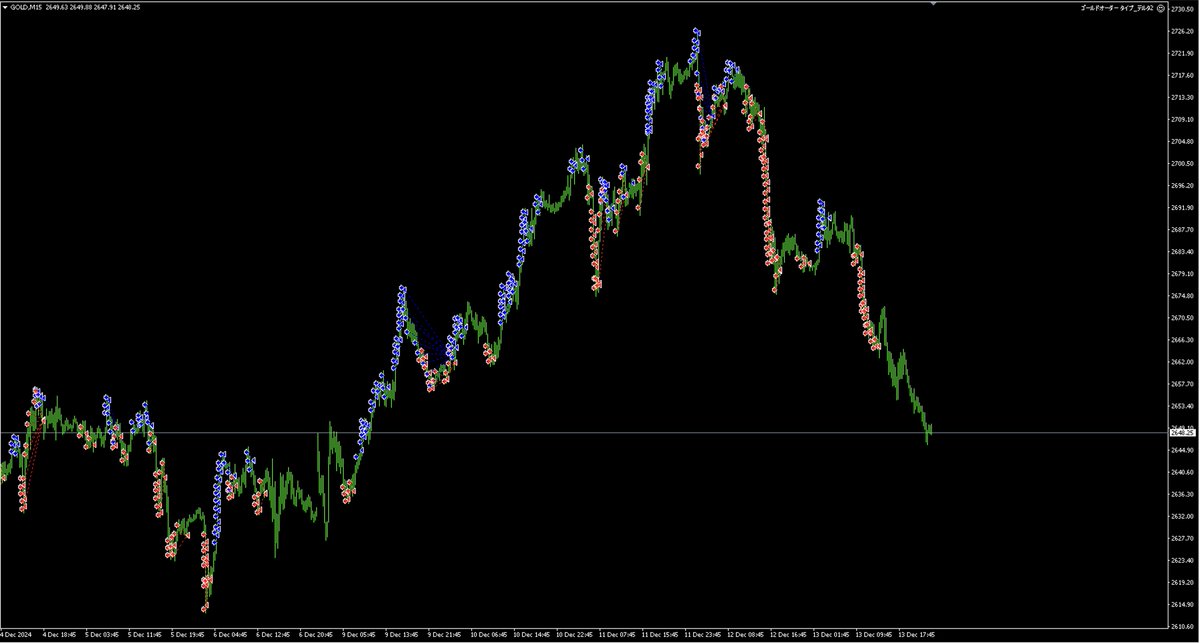Click the 11 Dec 15:45 time label

(x=662, y=634)
